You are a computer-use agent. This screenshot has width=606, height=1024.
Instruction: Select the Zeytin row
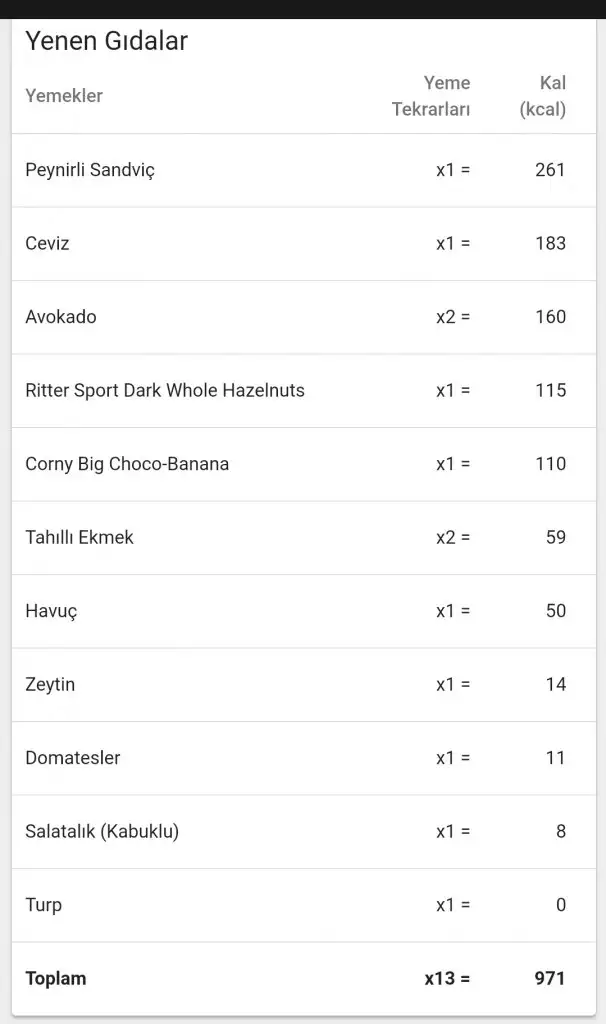pyautogui.click(x=50, y=684)
